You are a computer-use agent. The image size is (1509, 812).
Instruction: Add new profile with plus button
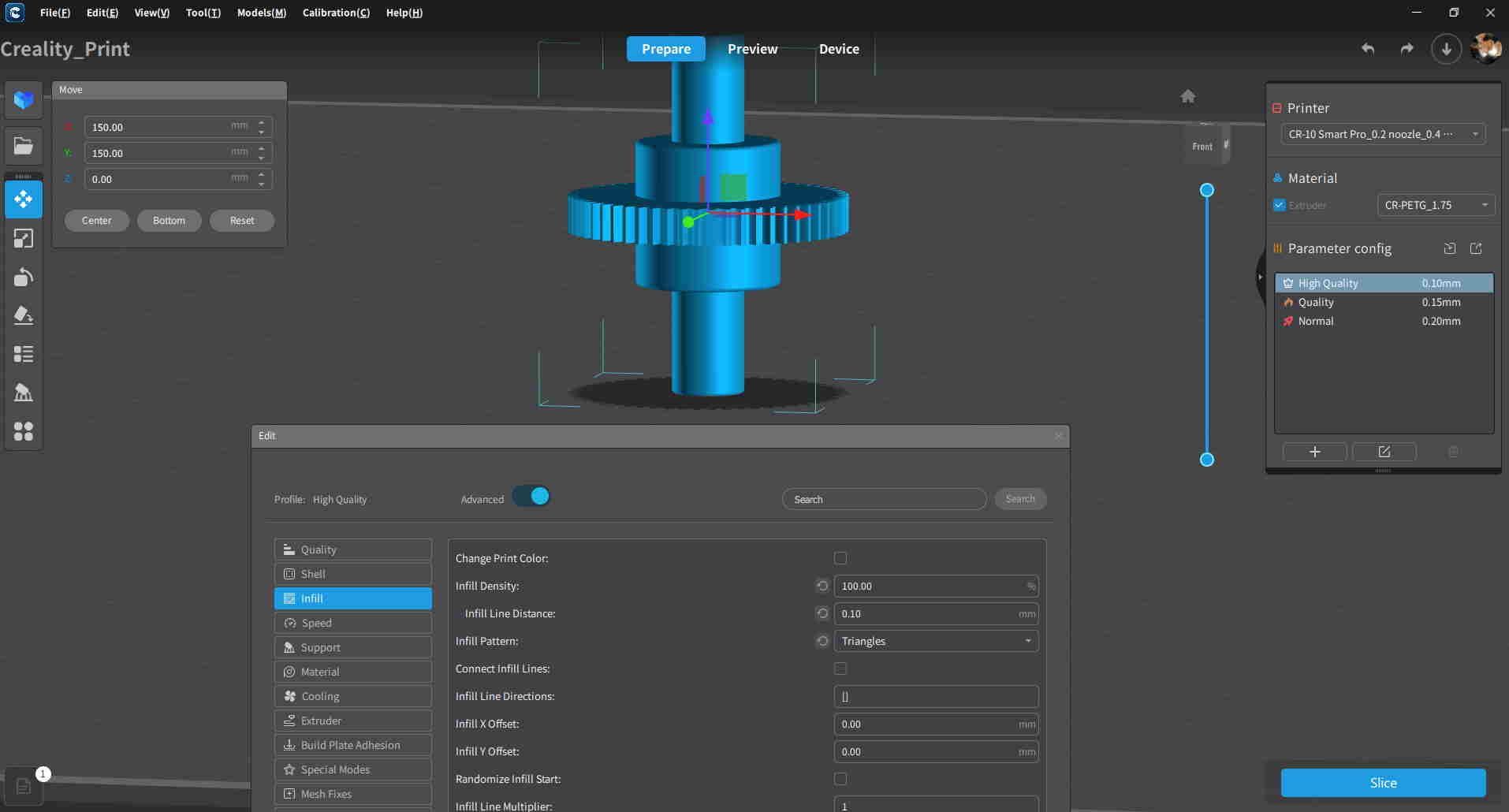pyautogui.click(x=1314, y=452)
